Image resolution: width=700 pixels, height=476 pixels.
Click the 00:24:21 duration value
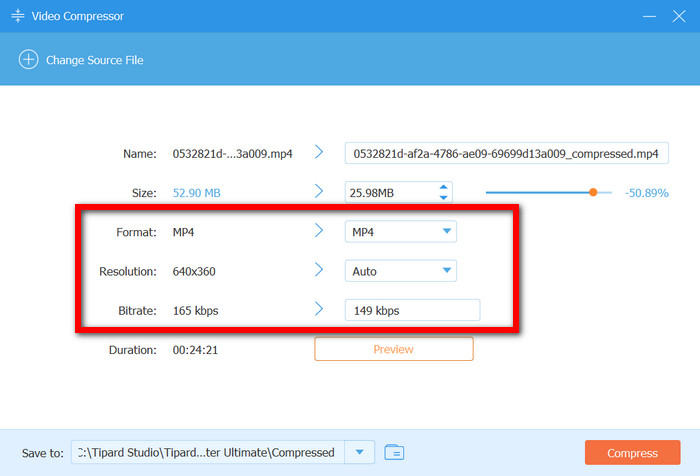click(x=195, y=350)
